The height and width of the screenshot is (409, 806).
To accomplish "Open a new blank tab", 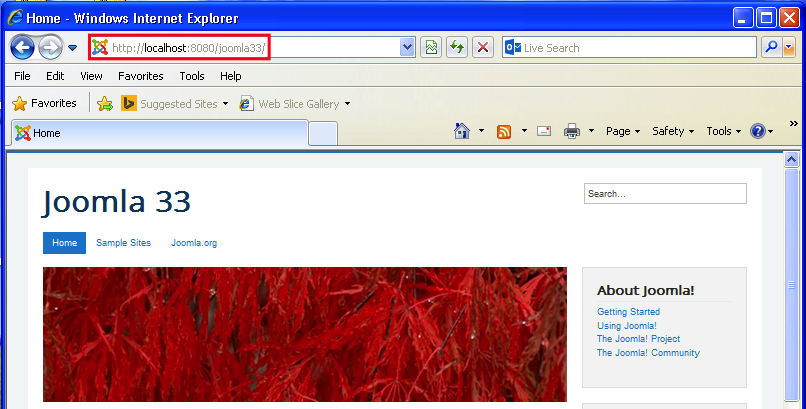I will point(323,134).
